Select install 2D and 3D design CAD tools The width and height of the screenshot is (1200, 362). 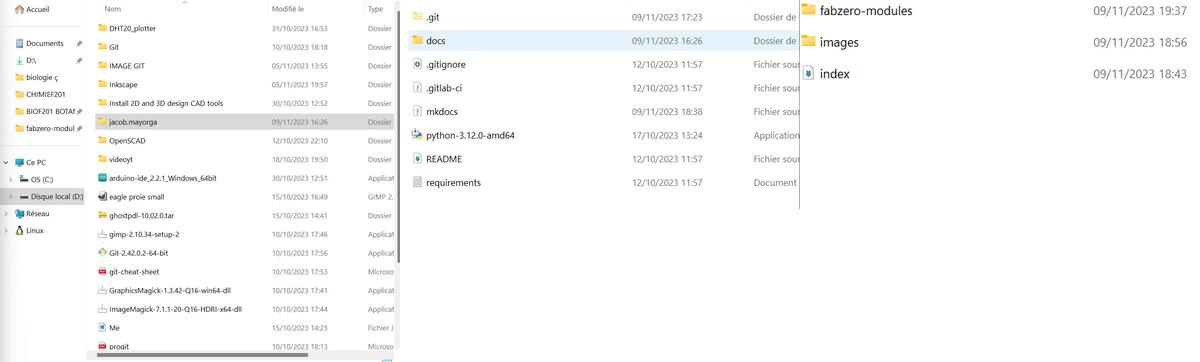pos(166,103)
